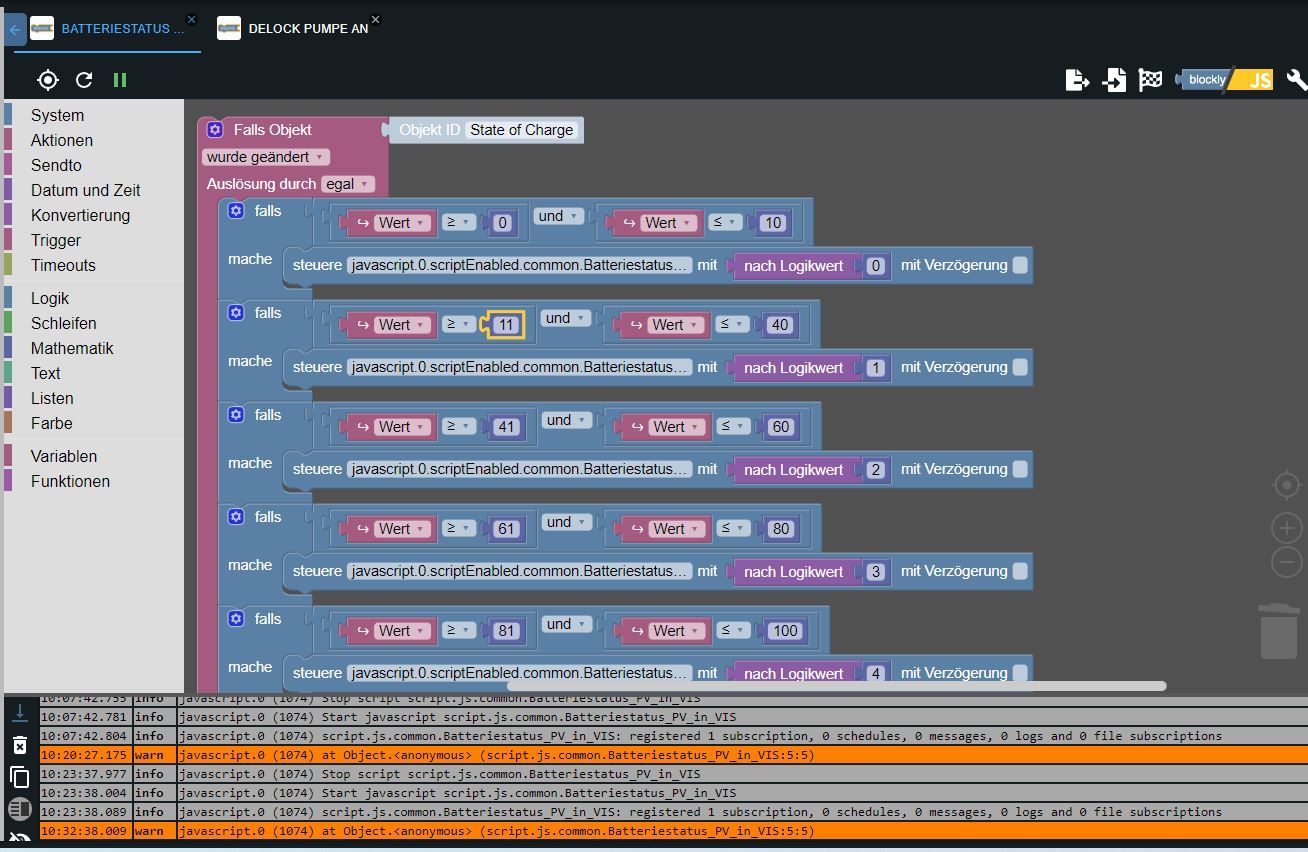Clear the log with the delete icon
1308x852 pixels.
point(19,745)
